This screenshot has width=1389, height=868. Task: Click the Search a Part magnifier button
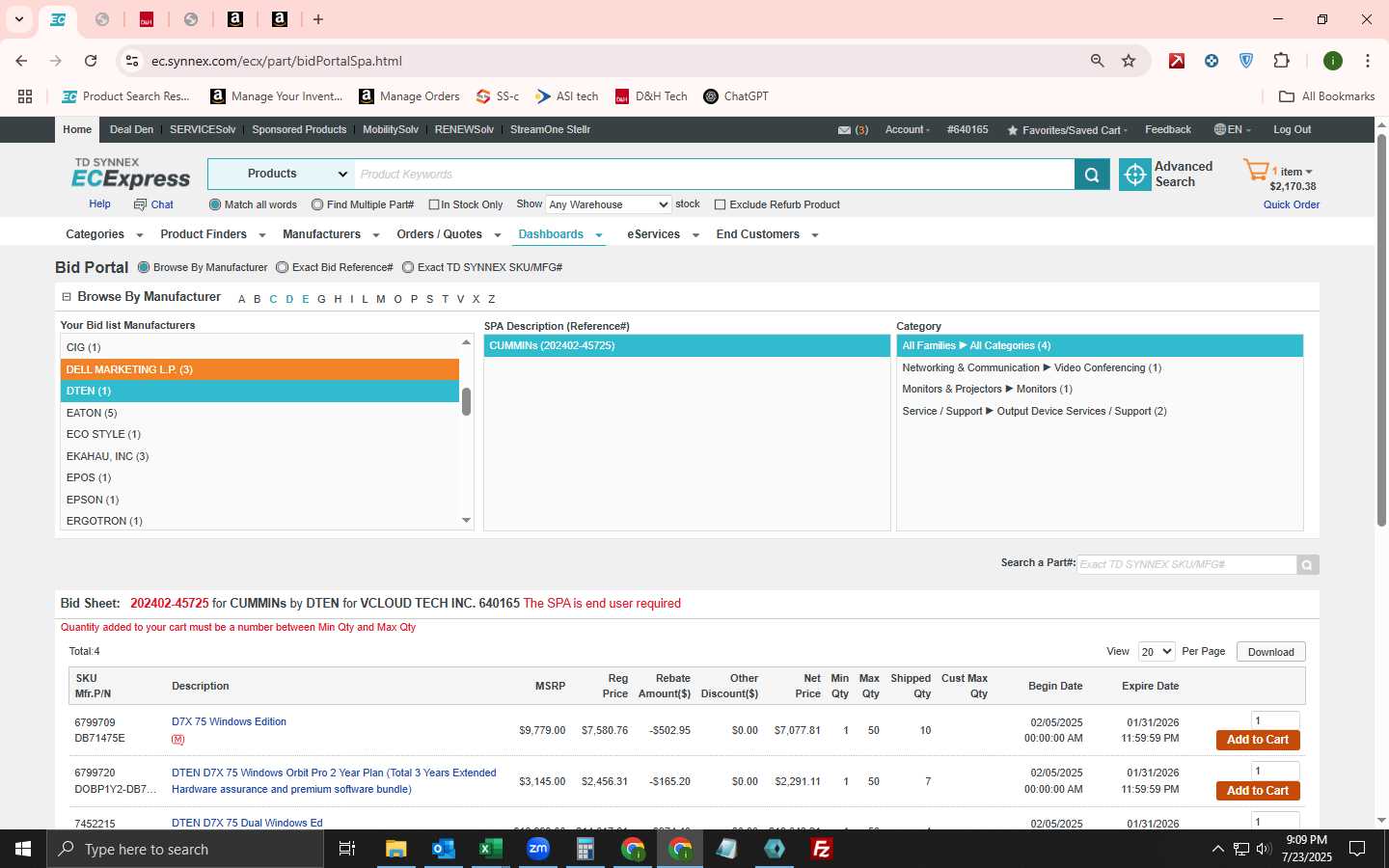click(x=1307, y=565)
